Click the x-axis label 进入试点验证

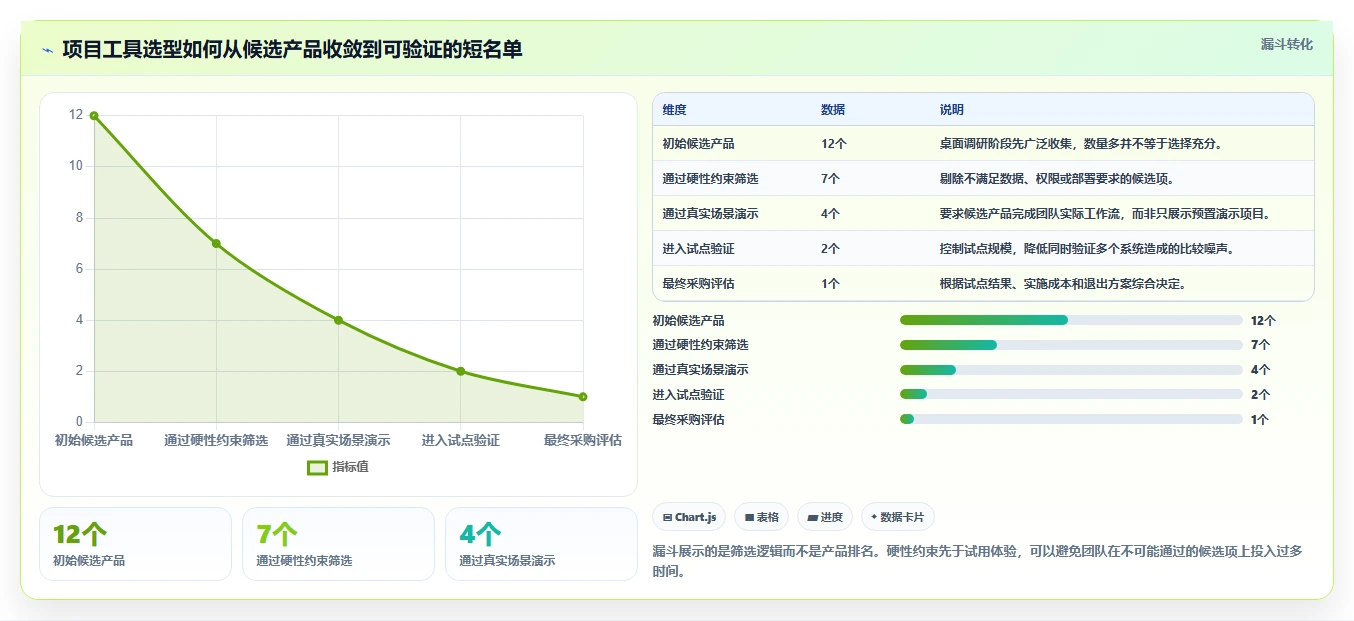tap(461, 440)
